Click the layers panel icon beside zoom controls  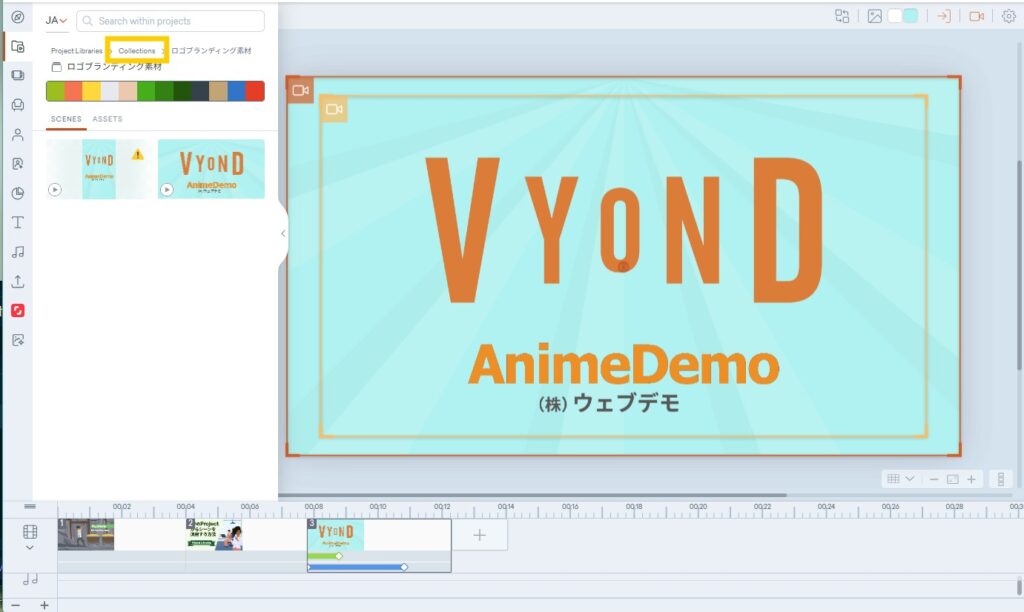point(1000,479)
